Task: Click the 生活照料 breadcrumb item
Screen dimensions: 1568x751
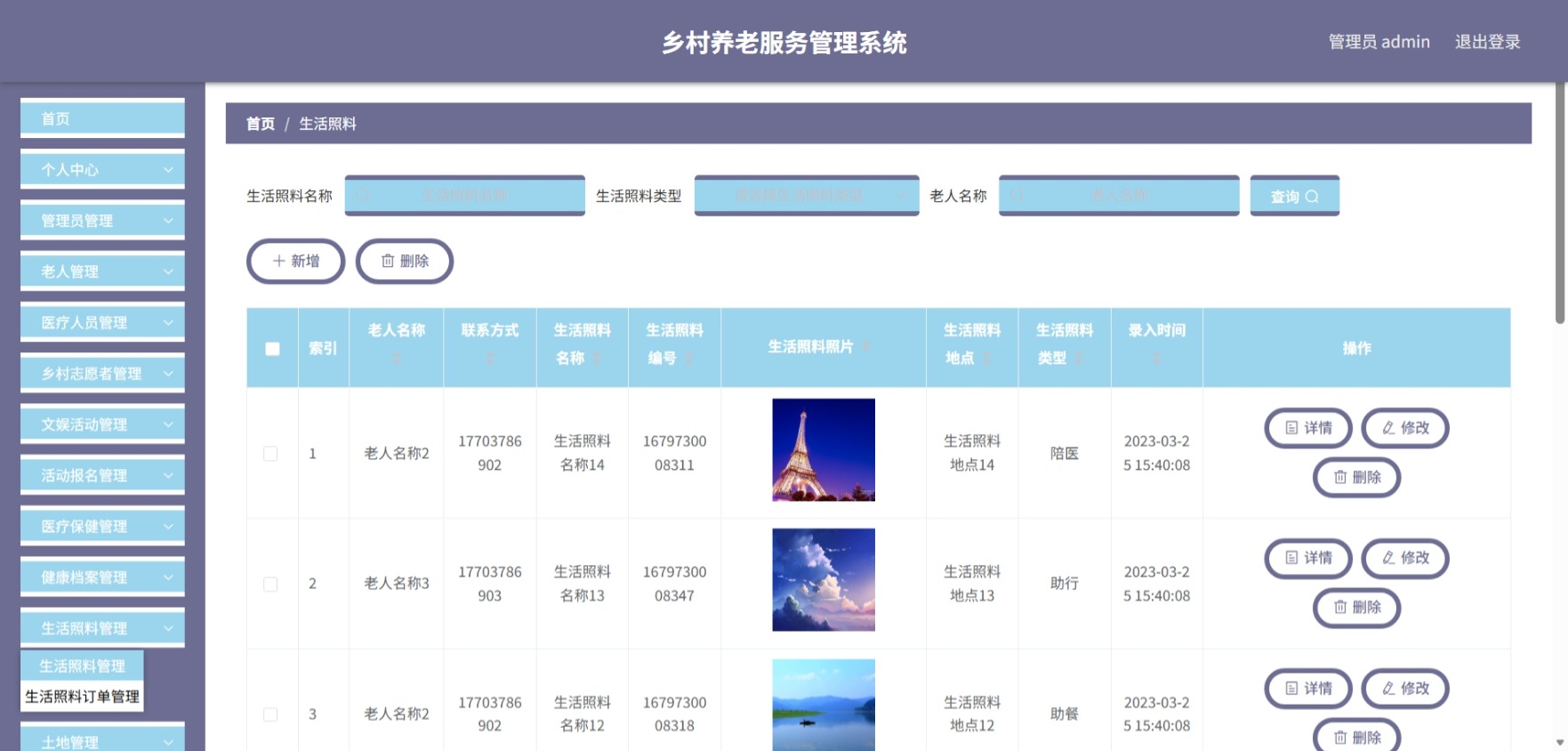Action: coord(327,124)
